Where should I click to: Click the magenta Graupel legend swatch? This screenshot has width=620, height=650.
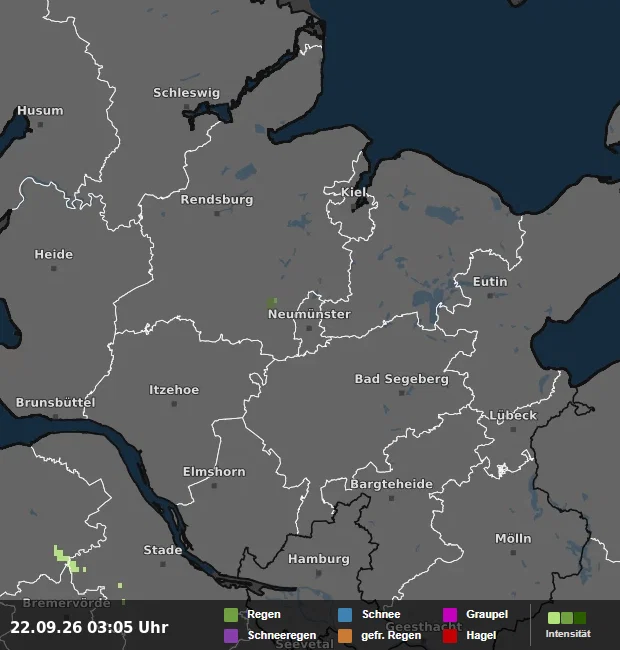click(x=450, y=615)
